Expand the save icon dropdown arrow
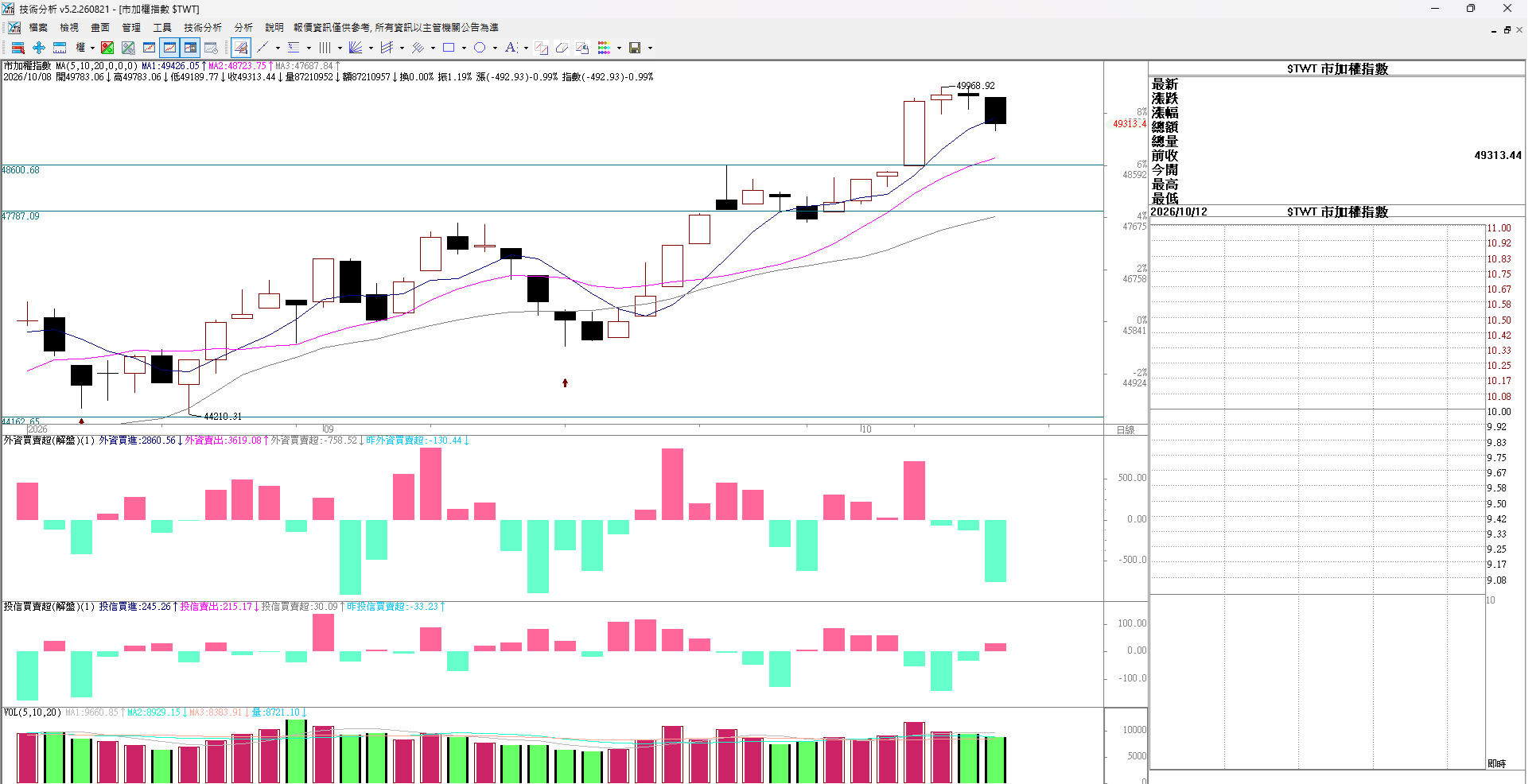 click(650, 48)
